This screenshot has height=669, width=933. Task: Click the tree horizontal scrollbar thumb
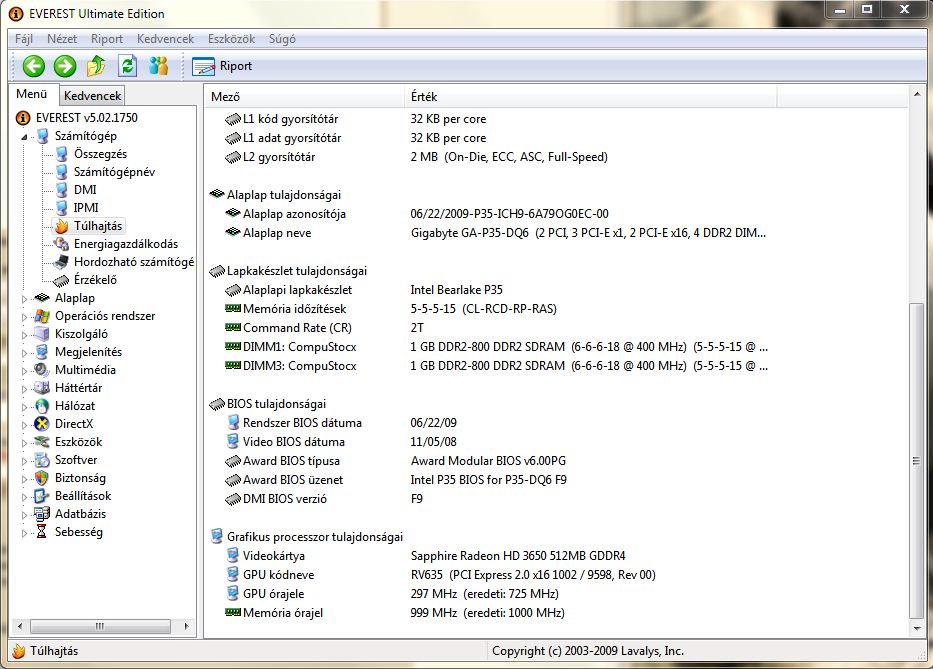[100, 626]
